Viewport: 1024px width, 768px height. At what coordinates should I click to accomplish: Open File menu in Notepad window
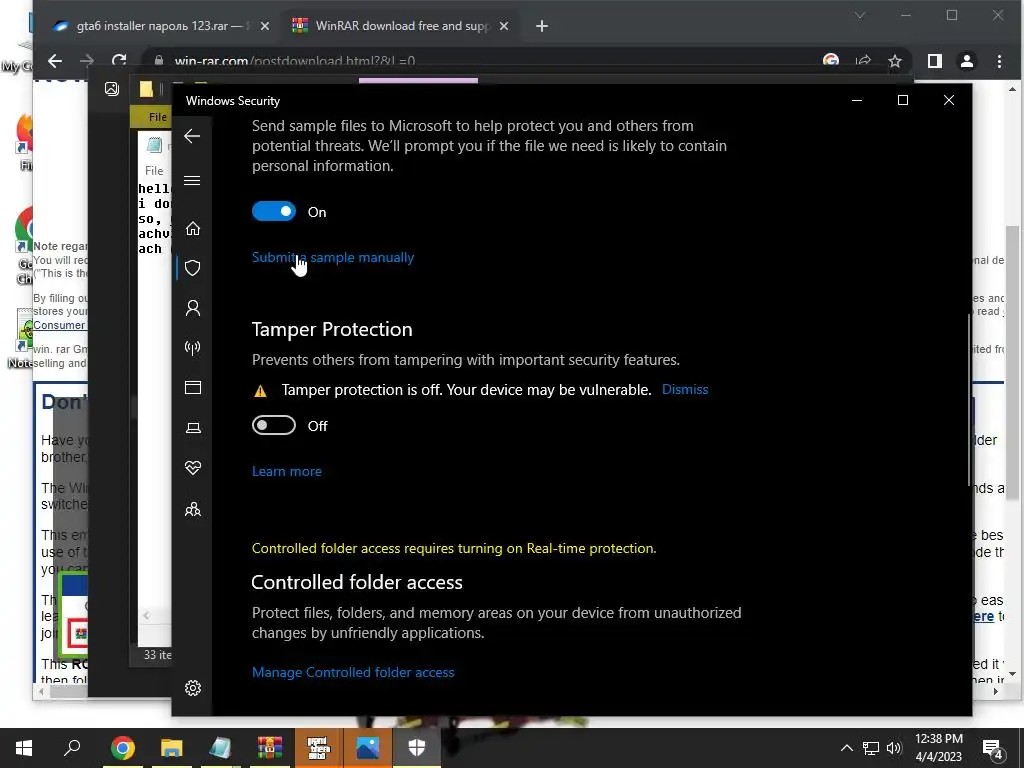pos(154,170)
